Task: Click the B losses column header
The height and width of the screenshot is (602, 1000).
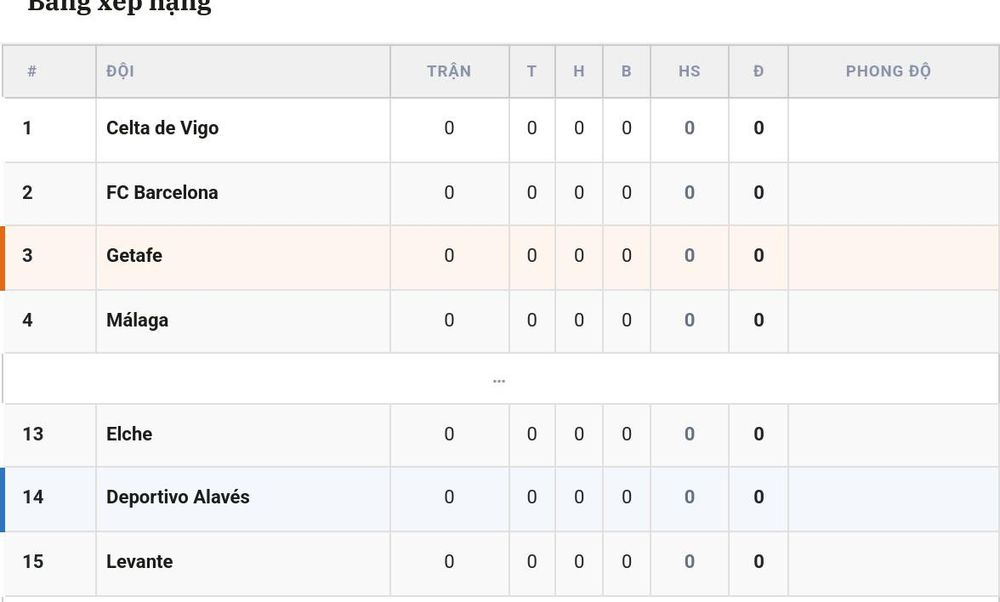Action: point(626,71)
